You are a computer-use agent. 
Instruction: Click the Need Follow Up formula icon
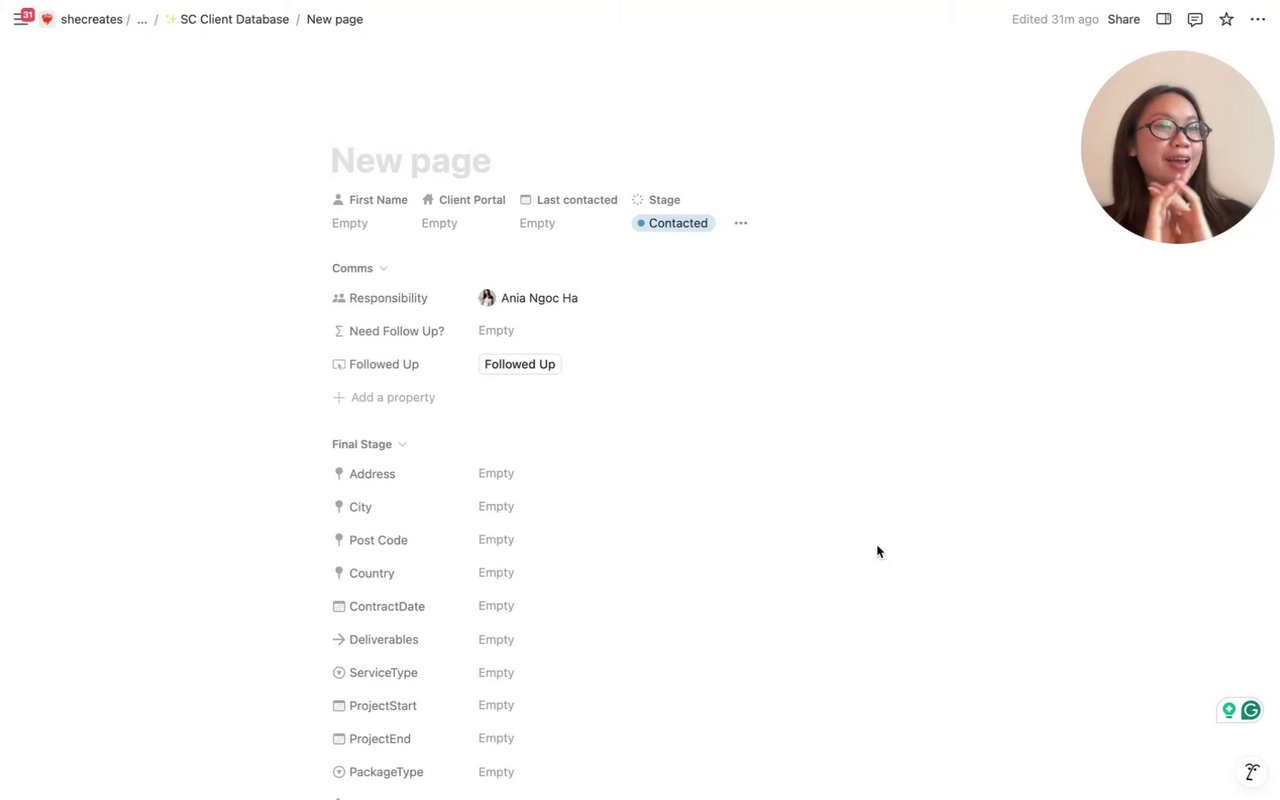click(x=339, y=331)
